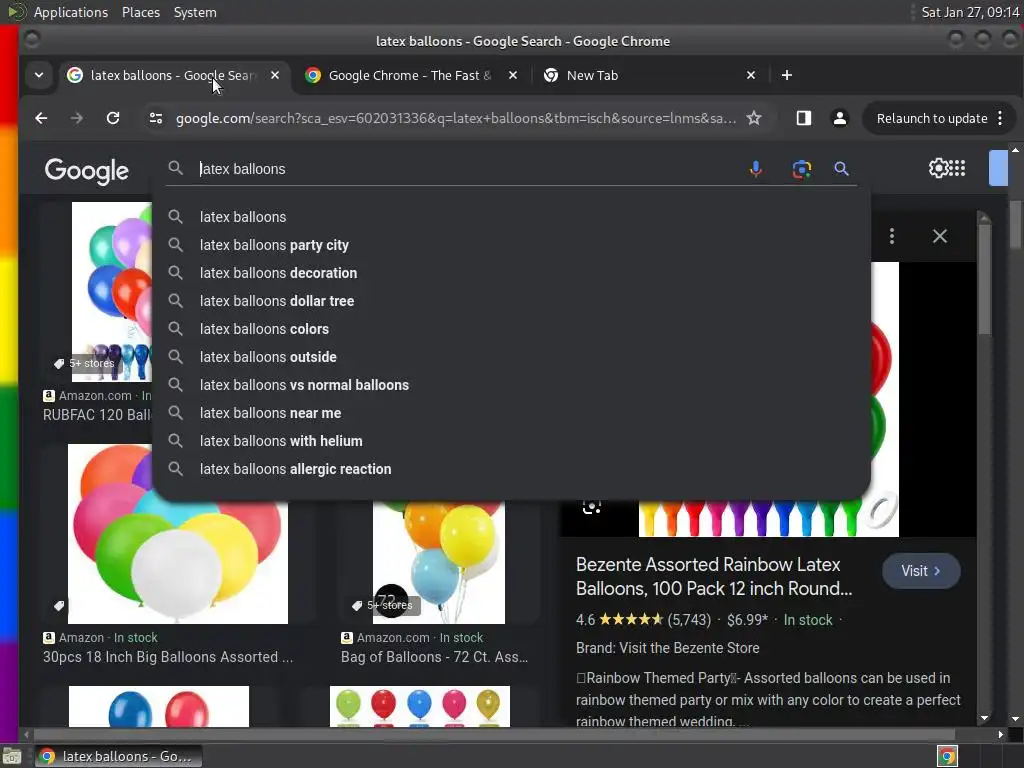Close the image preview panel
Image resolution: width=1024 pixels, height=768 pixels.
(940, 236)
